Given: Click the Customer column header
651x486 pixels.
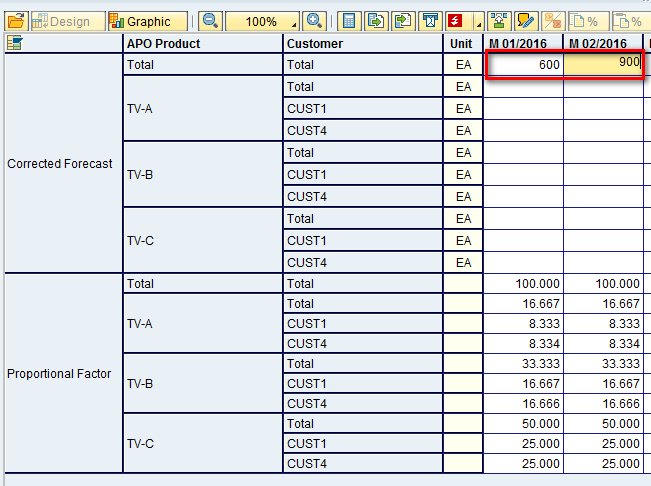Looking at the screenshot, I should point(315,43).
